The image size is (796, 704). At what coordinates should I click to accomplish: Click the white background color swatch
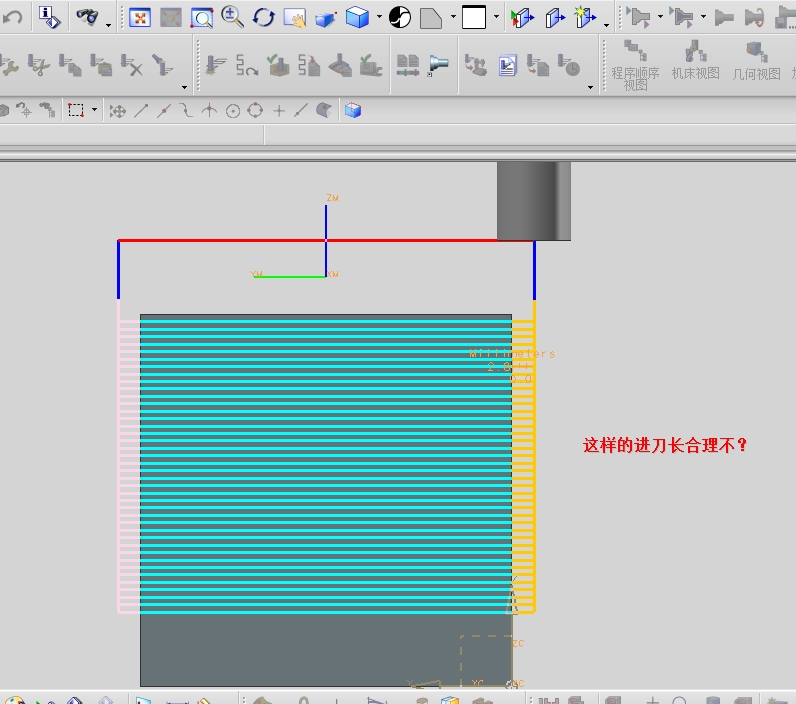click(x=474, y=17)
